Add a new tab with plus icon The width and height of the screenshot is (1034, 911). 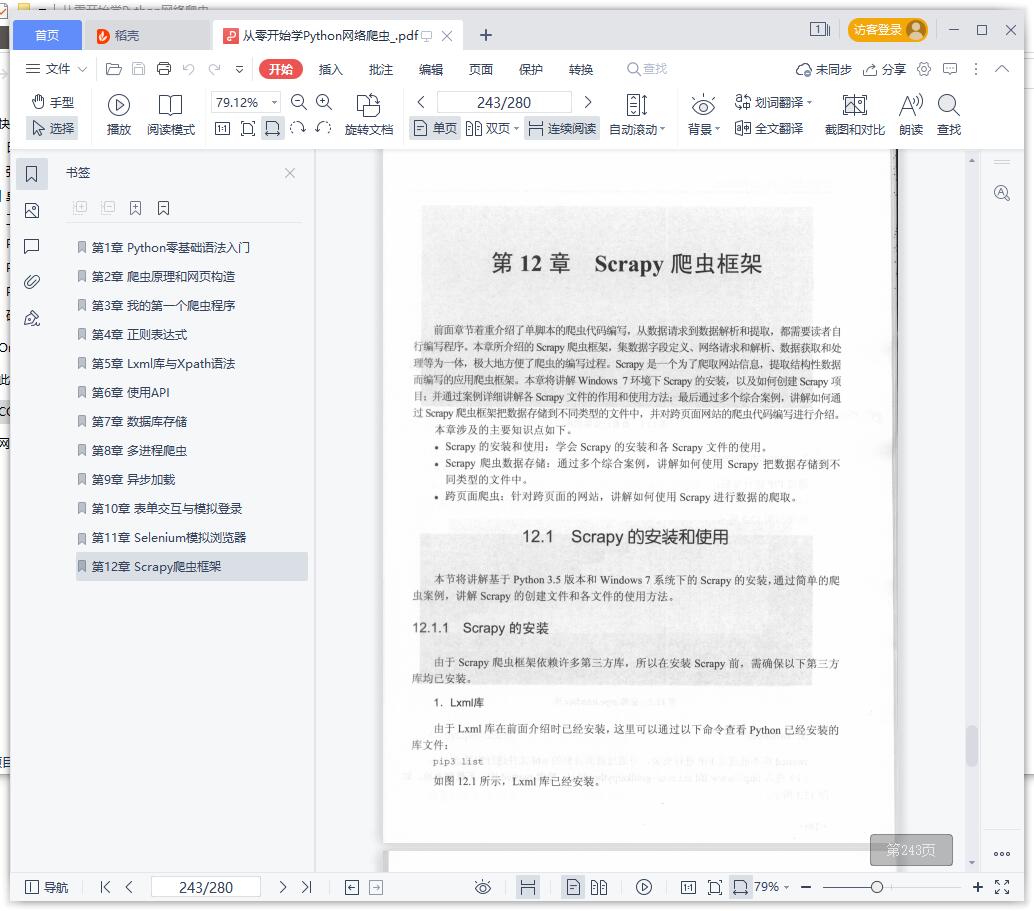point(485,35)
